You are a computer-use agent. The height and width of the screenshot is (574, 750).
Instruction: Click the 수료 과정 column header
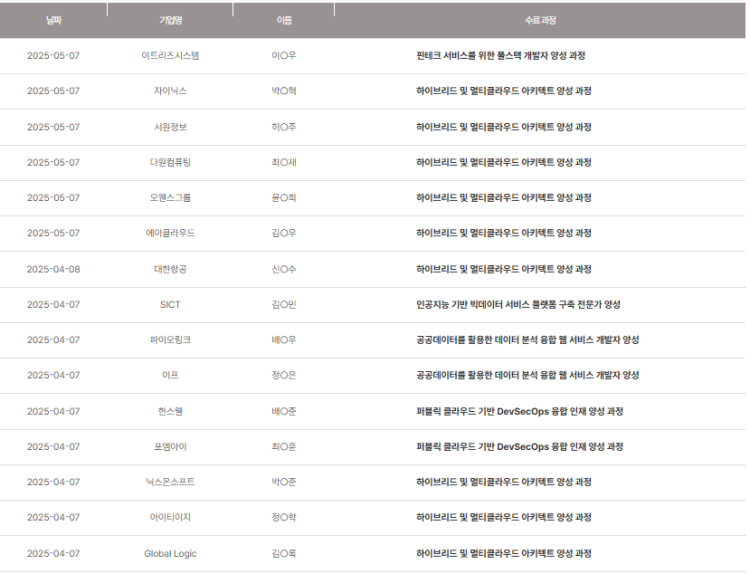[540, 20]
